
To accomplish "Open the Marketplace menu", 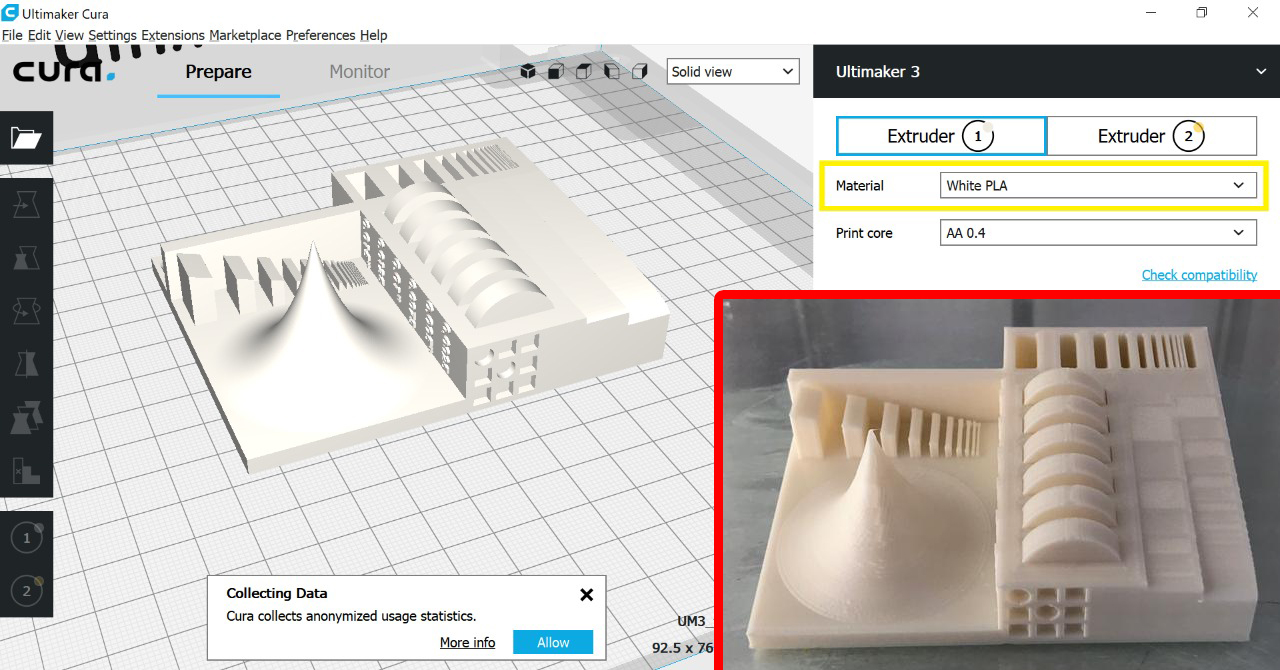I will pyautogui.click(x=245, y=35).
